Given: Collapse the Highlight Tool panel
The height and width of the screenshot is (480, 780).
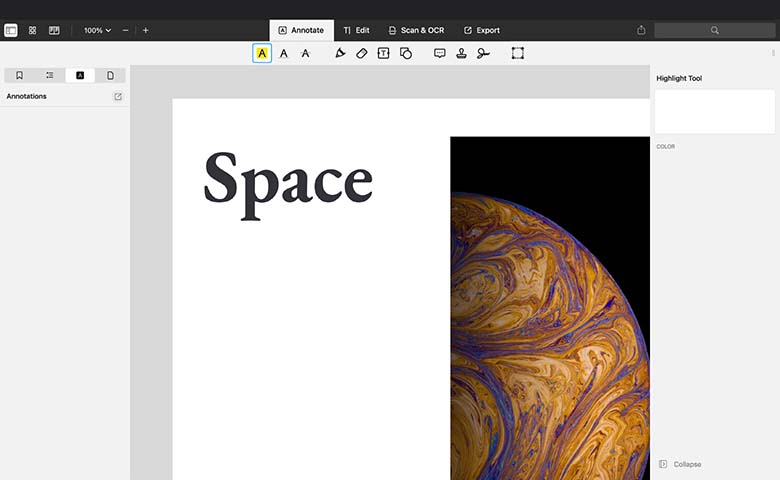Looking at the screenshot, I should click(680, 464).
